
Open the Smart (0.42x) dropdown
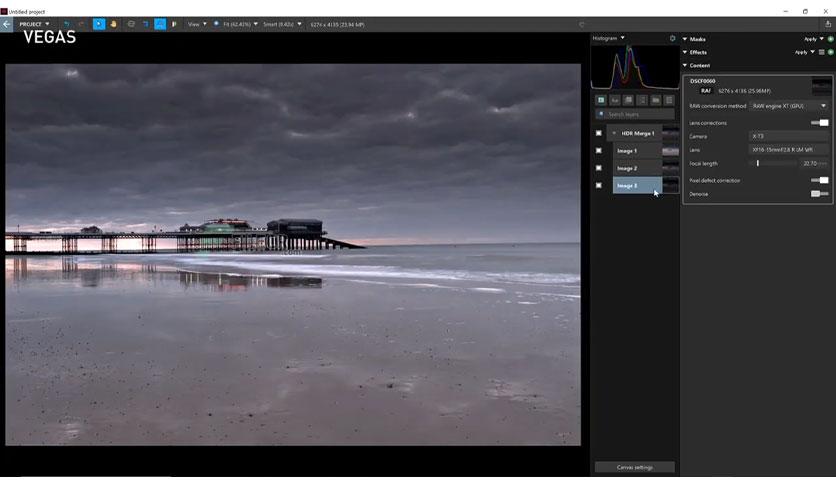[282, 25]
